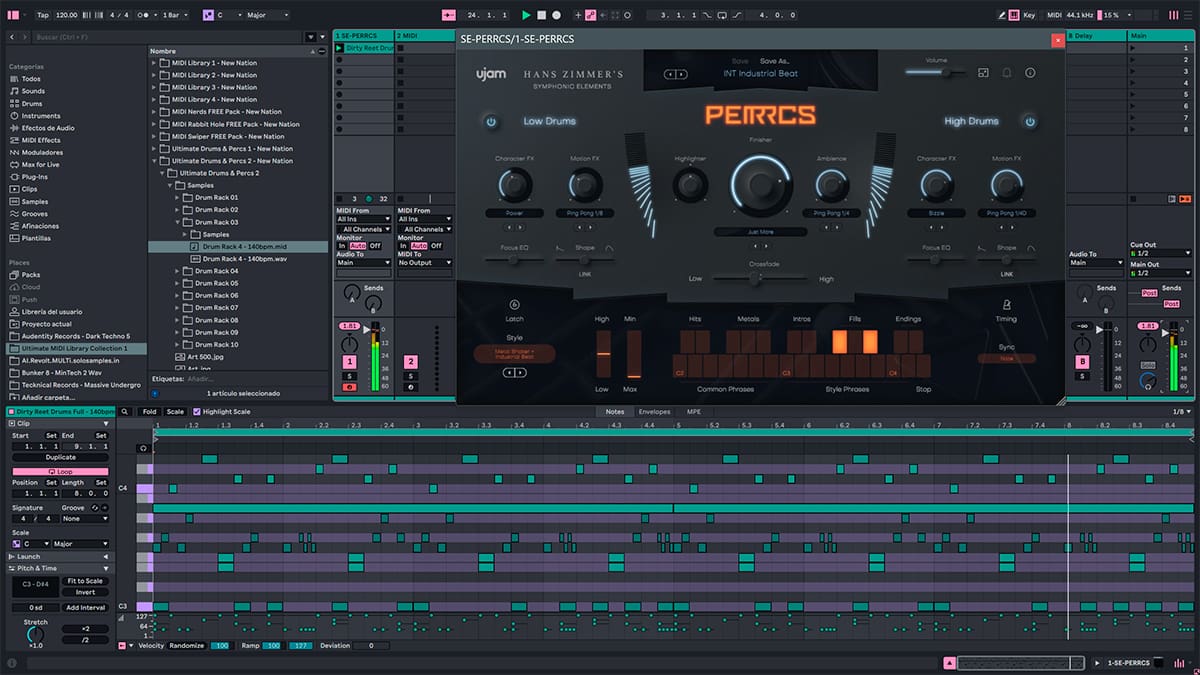This screenshot has height=675, width=1200.
Task: Click the Fit to Scale button
Action: (x=85, y=581)
